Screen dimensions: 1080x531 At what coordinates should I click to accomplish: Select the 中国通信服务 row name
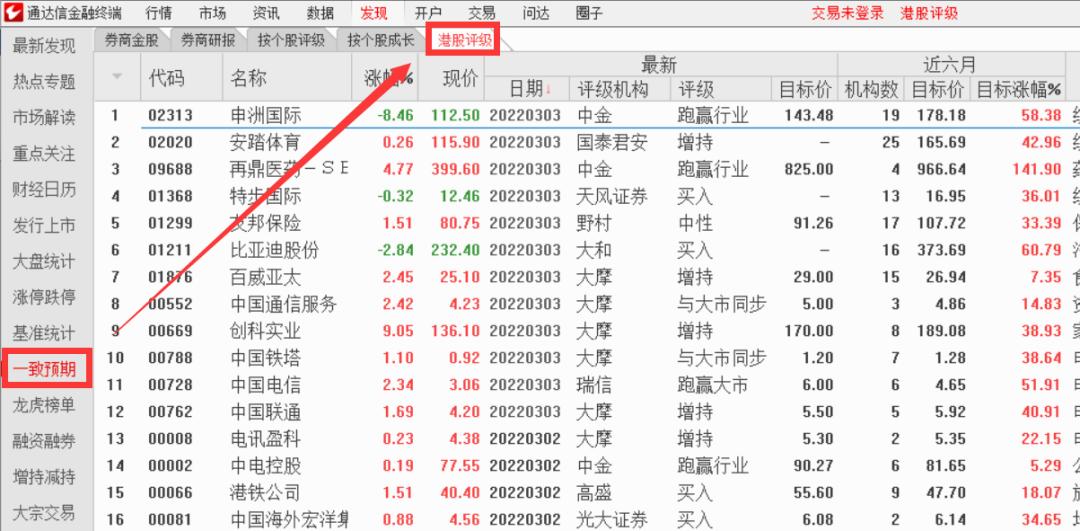click(283, 304)
